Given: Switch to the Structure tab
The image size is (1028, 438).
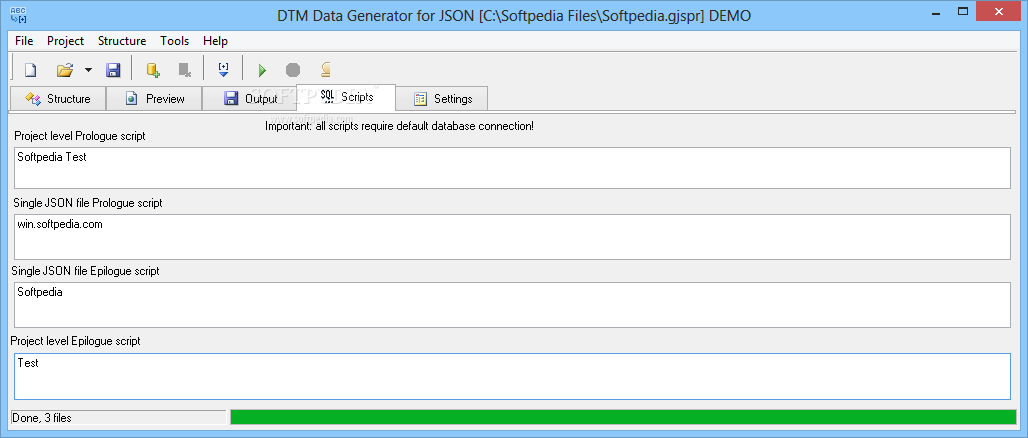Looking at the screenshot, I should 58,98.
